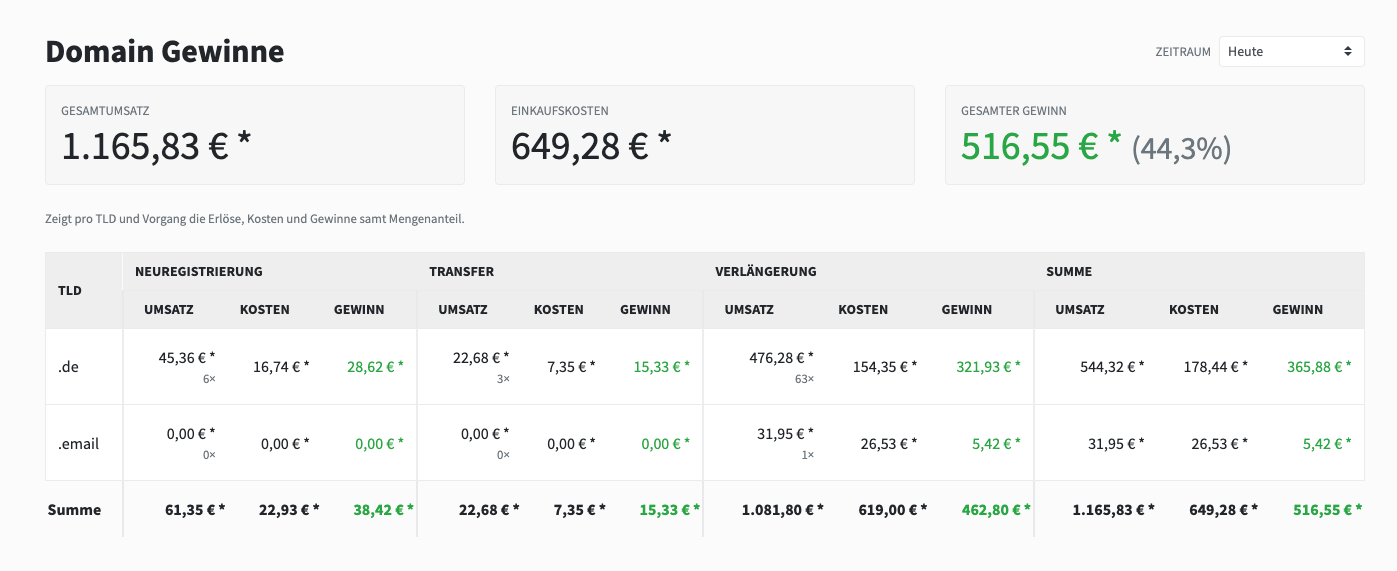Click the EINKAUFSKOSTEN card label
Screen dimensions: 1397x571
(x=560, y=111)
